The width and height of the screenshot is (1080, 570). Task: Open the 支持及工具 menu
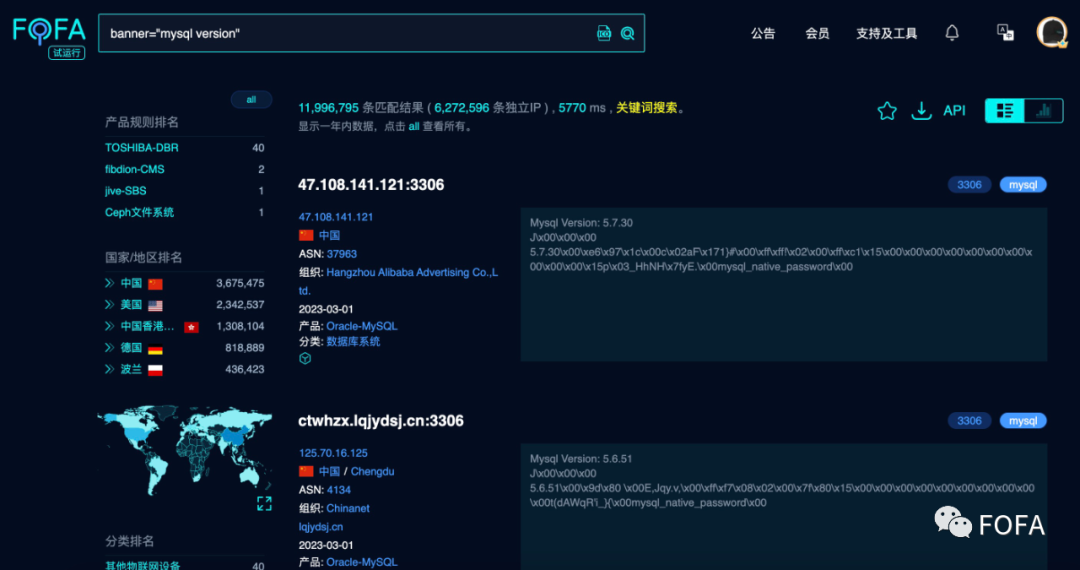886,33
